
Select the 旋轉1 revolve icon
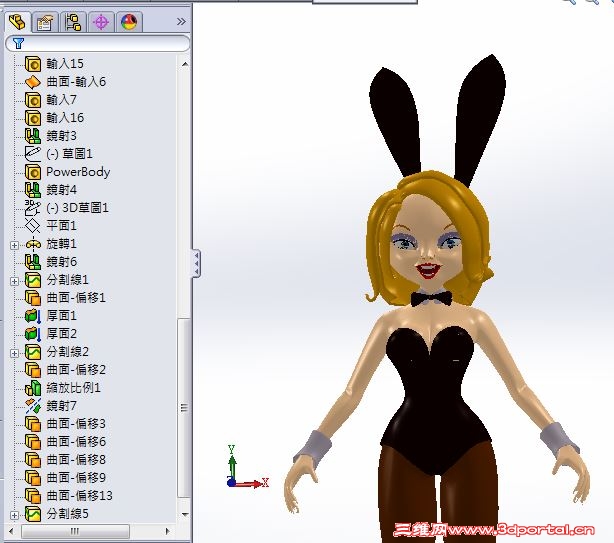pos(33,244)
